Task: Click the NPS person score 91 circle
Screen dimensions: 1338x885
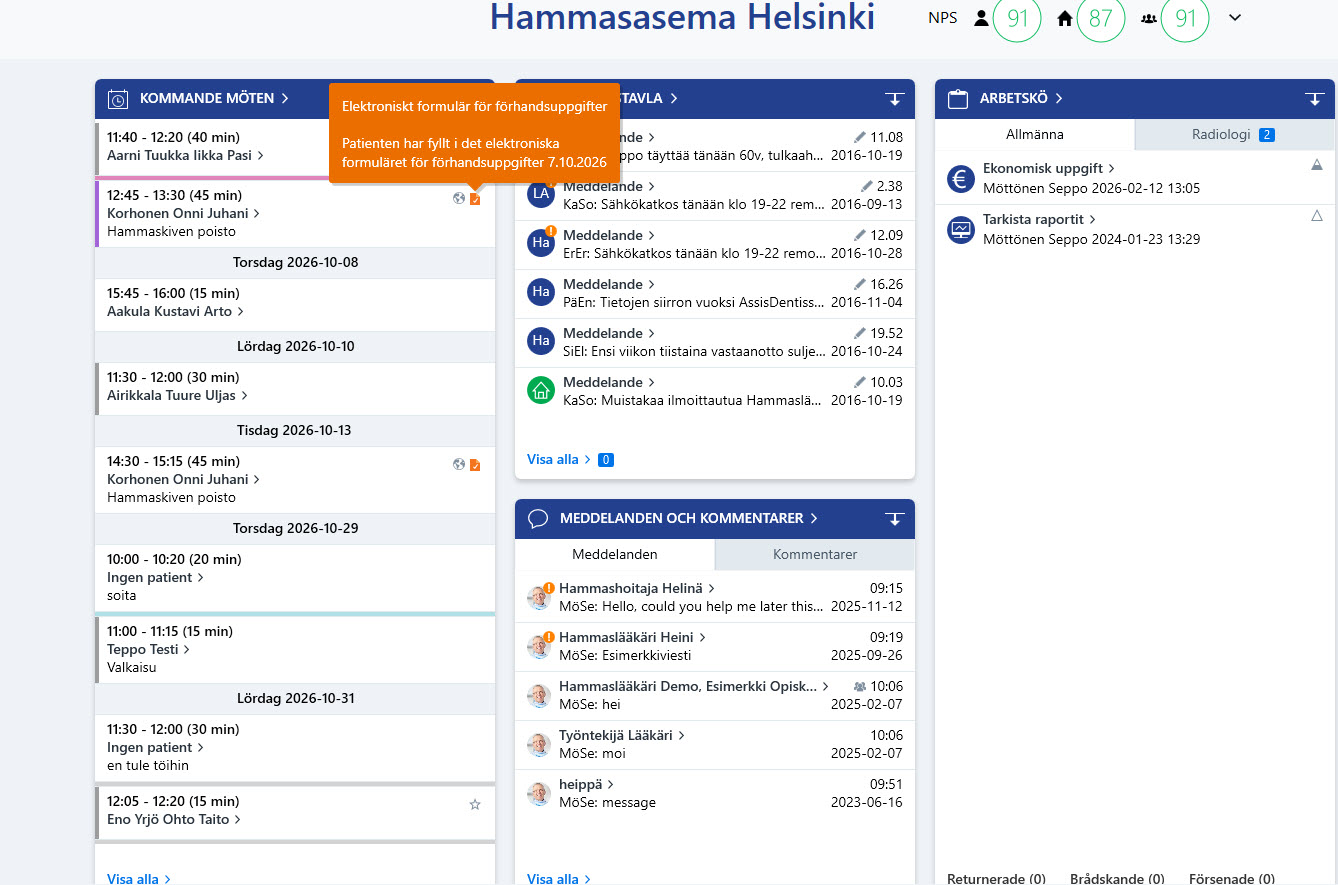Action: tap(1017, 18)
